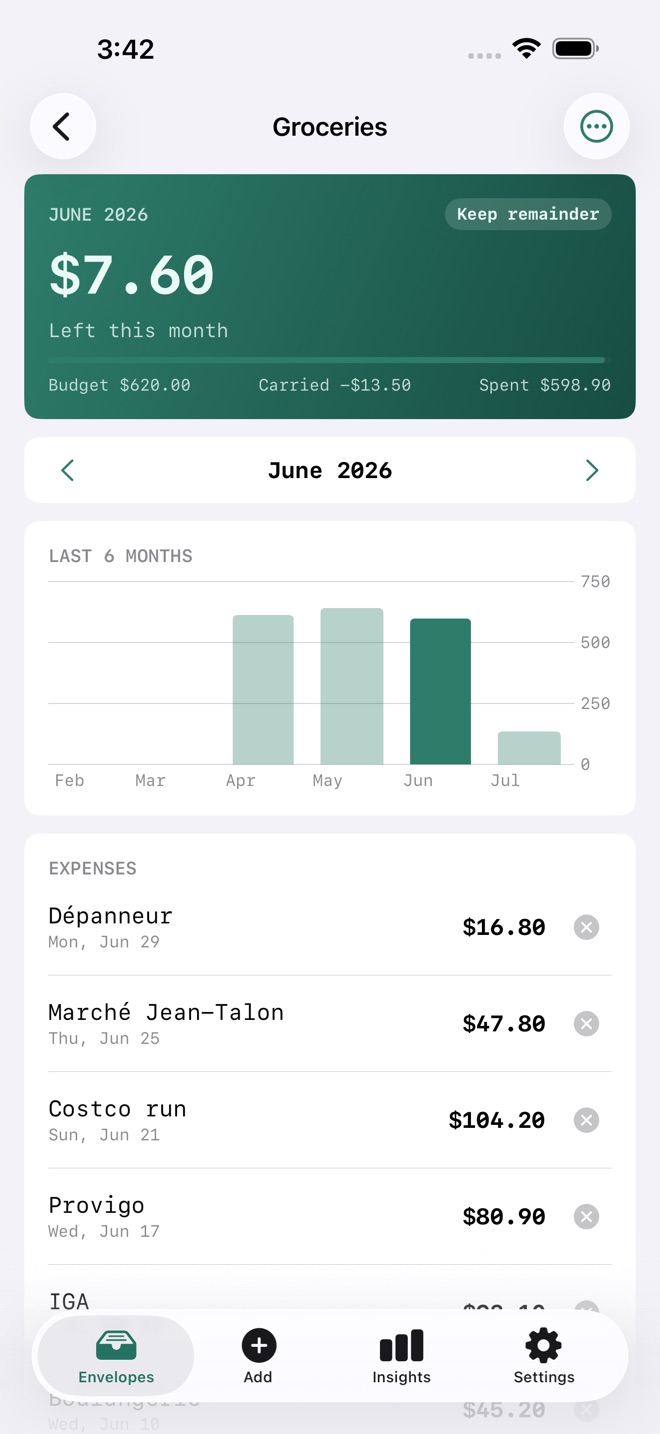Select the Jul bar in chart
This screenshot has height=1434, width=660.
click(529, 748)
